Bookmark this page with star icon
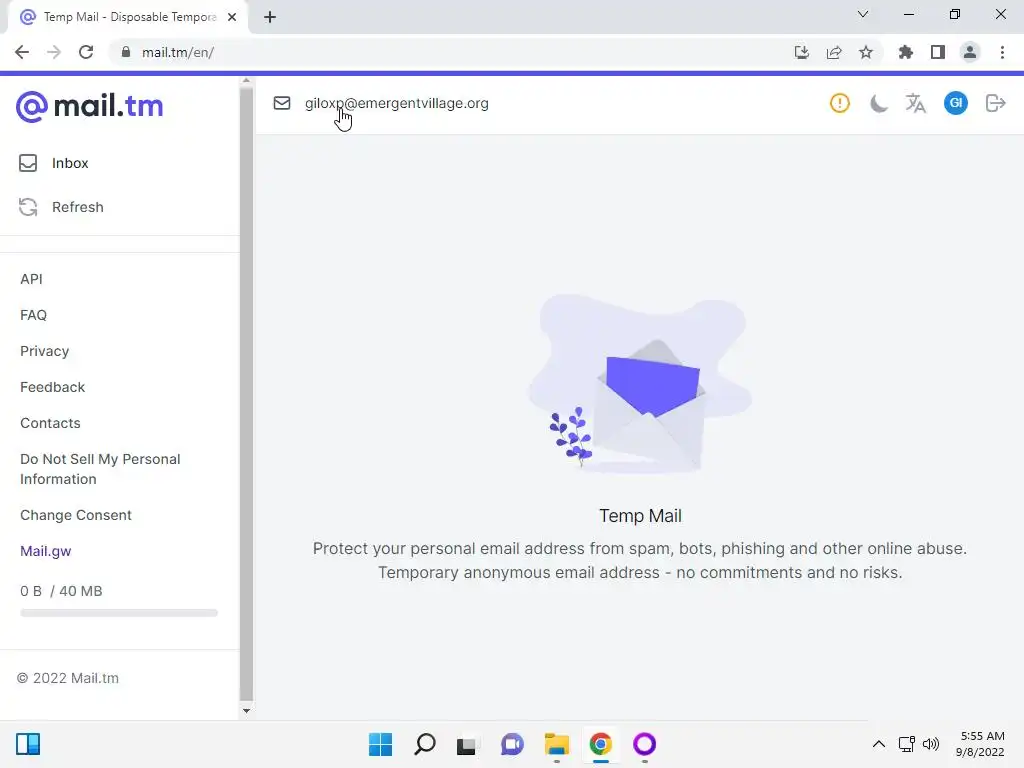Screen dimensions: 1024x768 pos(866,52)
